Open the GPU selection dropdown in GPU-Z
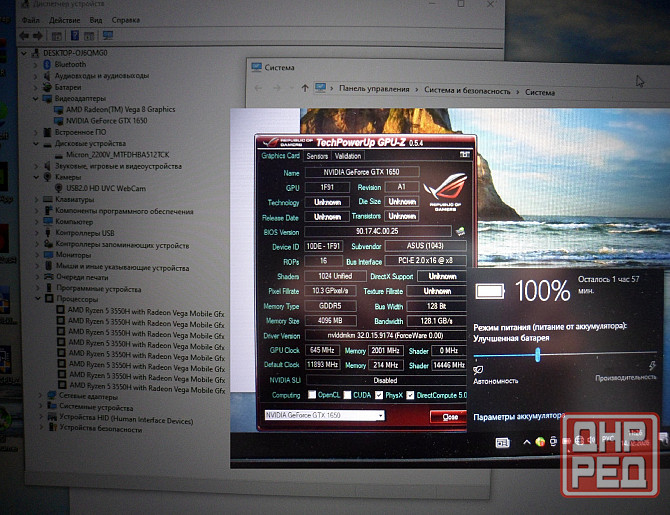This screenshot has width=670, height=515. (378, 415)
